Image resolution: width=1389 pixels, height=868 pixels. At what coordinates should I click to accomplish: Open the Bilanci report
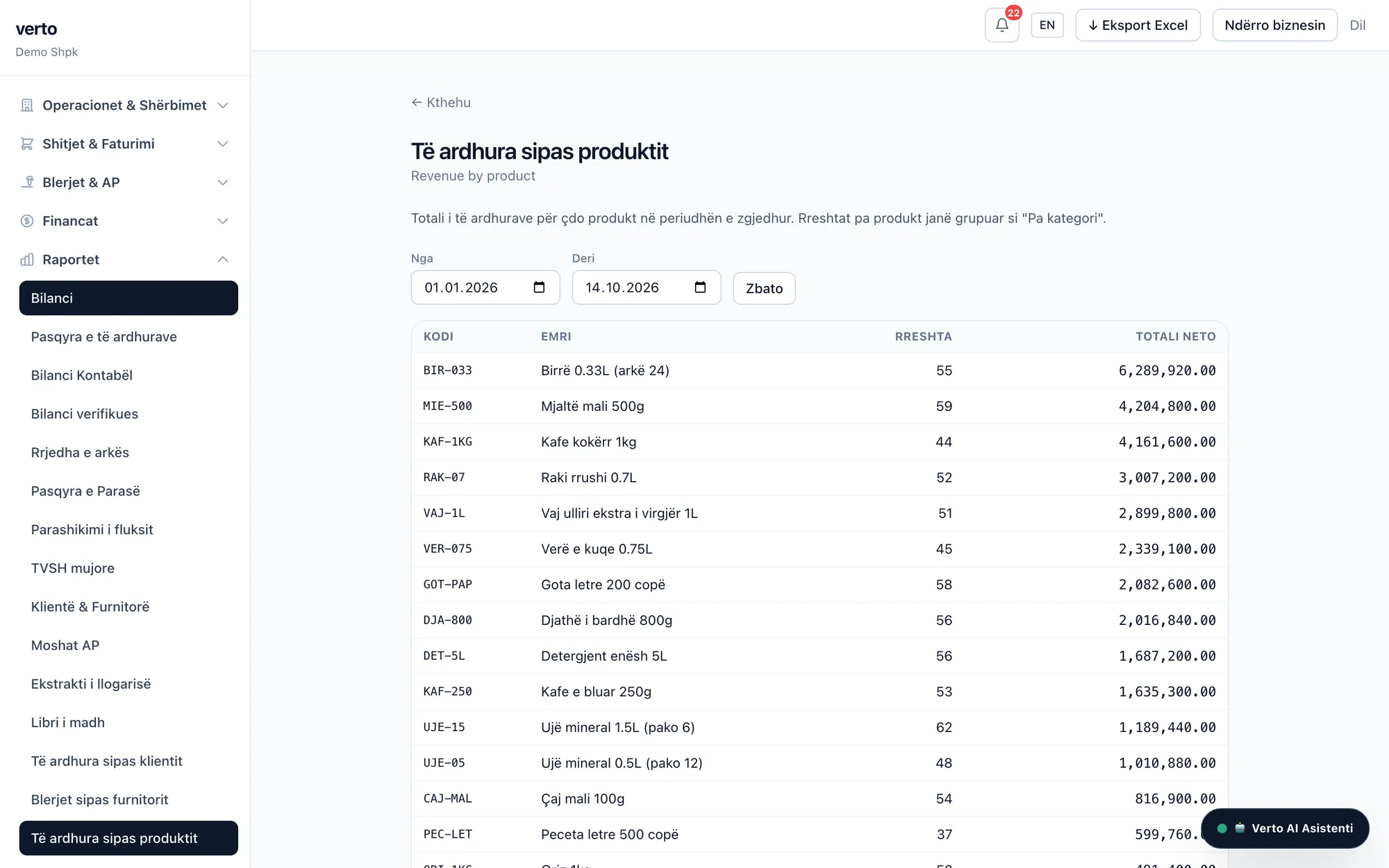128,298
